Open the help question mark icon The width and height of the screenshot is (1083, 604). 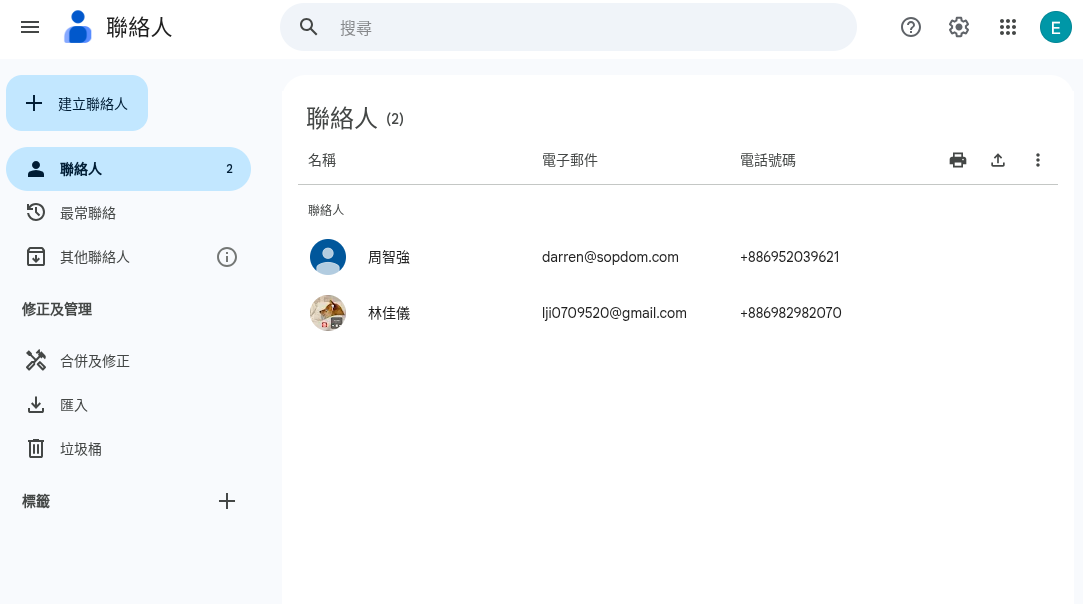coord(910,27)
